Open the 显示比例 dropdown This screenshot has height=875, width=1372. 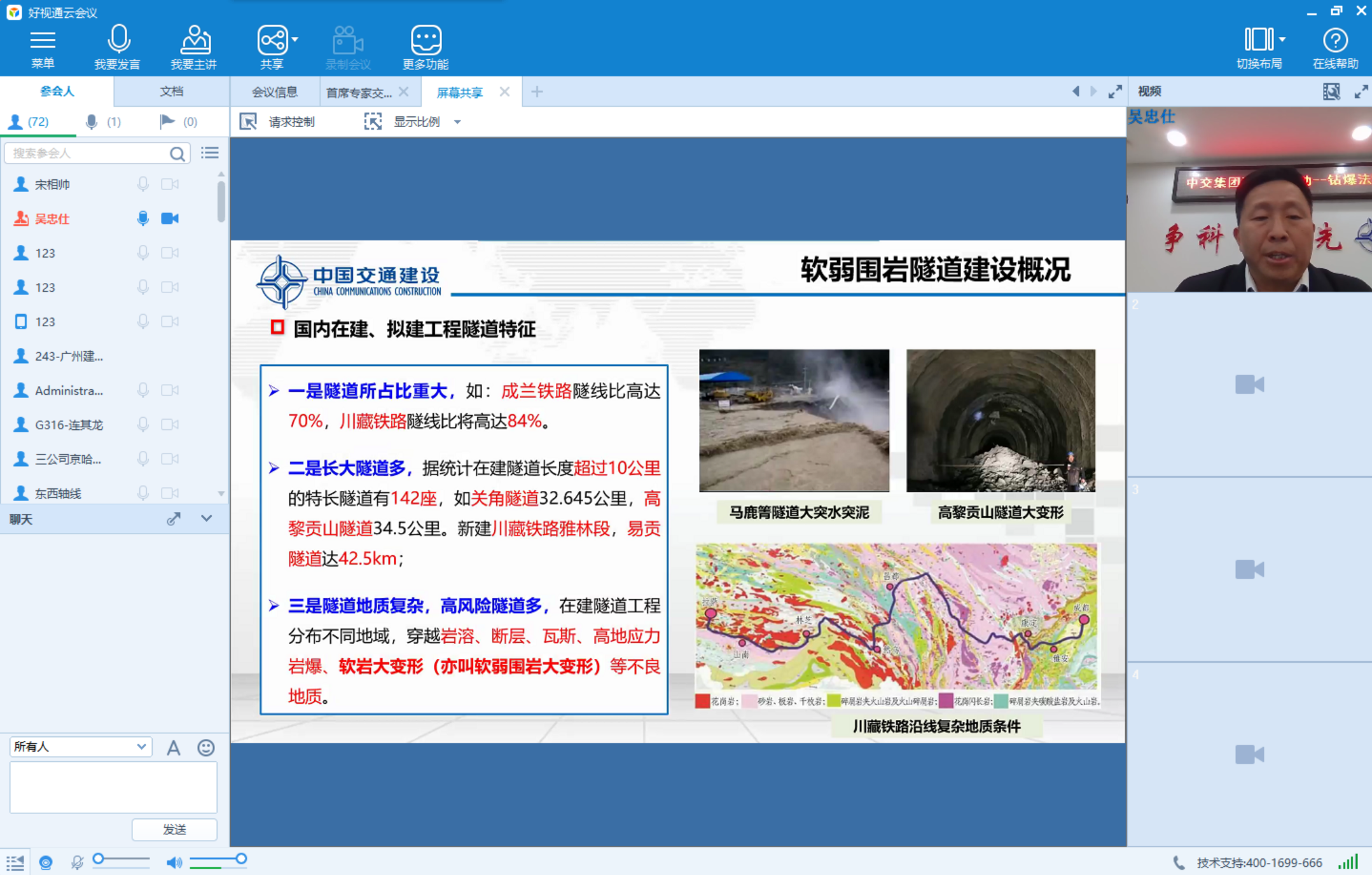457,122
